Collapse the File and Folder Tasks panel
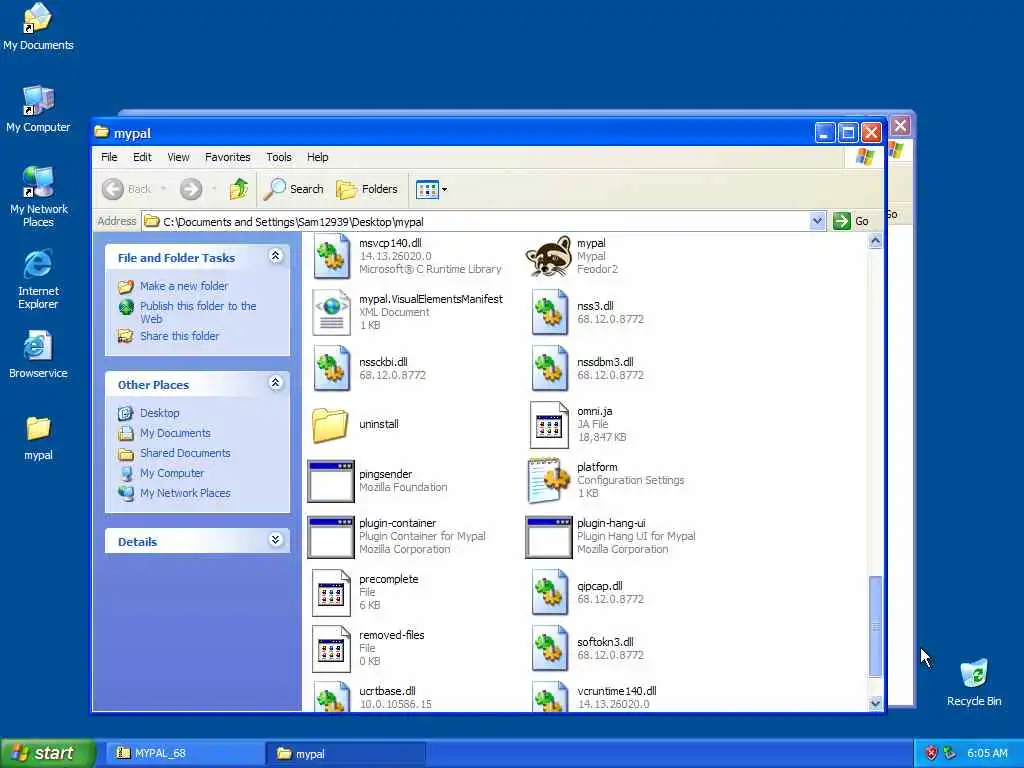The height and width of the screenshot is (768, 1024). point(276,256)
